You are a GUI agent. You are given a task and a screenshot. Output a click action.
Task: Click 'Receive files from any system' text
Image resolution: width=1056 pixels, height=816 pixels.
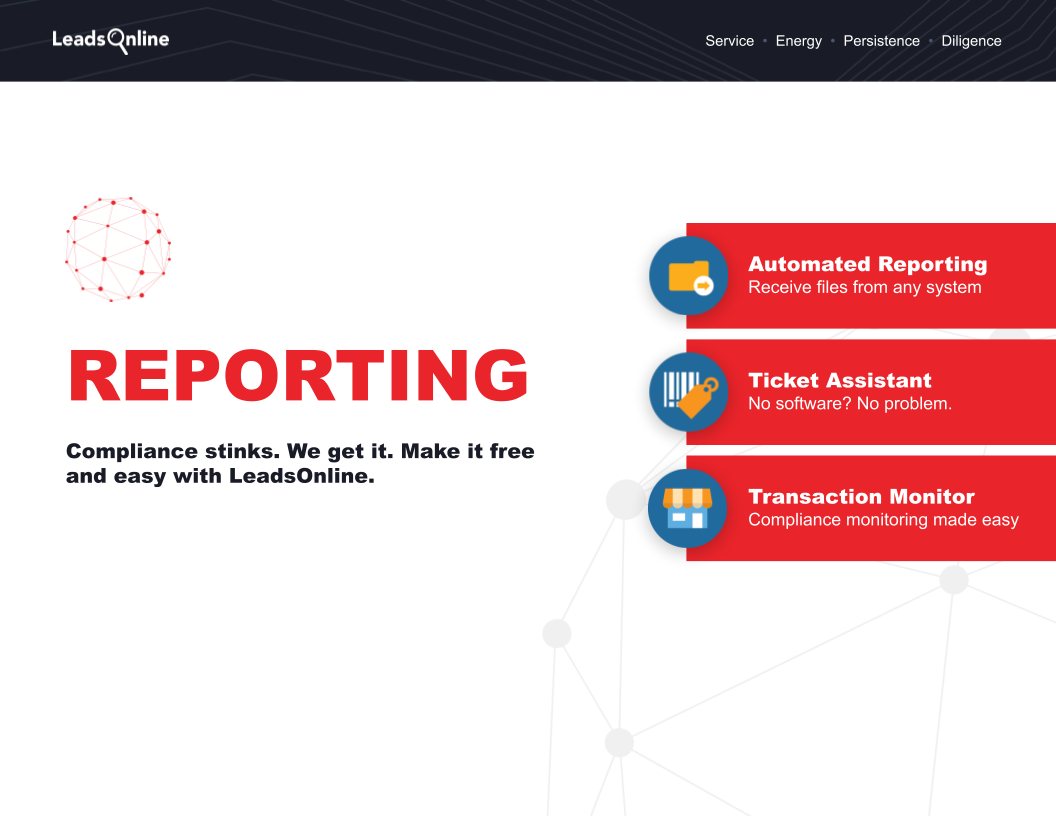865,287
